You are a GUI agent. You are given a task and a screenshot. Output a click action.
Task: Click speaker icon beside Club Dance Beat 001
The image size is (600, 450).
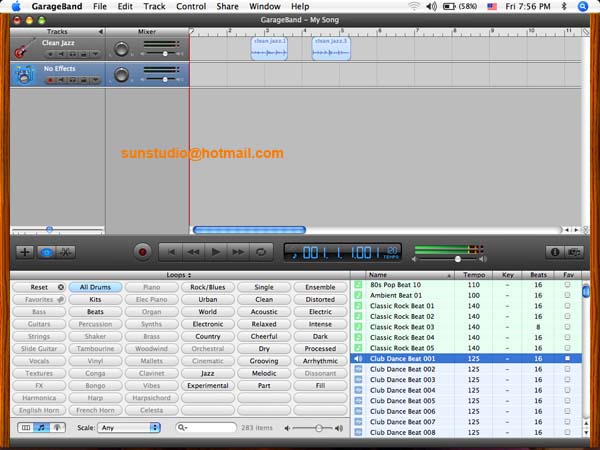coord(358,359)
